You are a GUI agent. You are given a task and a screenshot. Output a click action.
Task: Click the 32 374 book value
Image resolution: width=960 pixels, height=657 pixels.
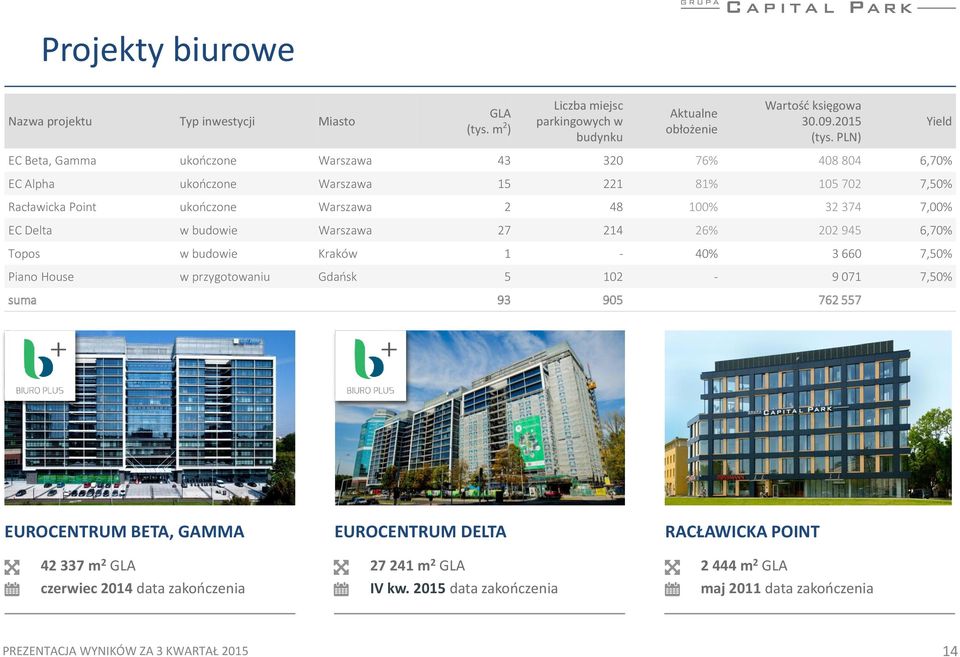pyautogui.click(x=843, y=207)
